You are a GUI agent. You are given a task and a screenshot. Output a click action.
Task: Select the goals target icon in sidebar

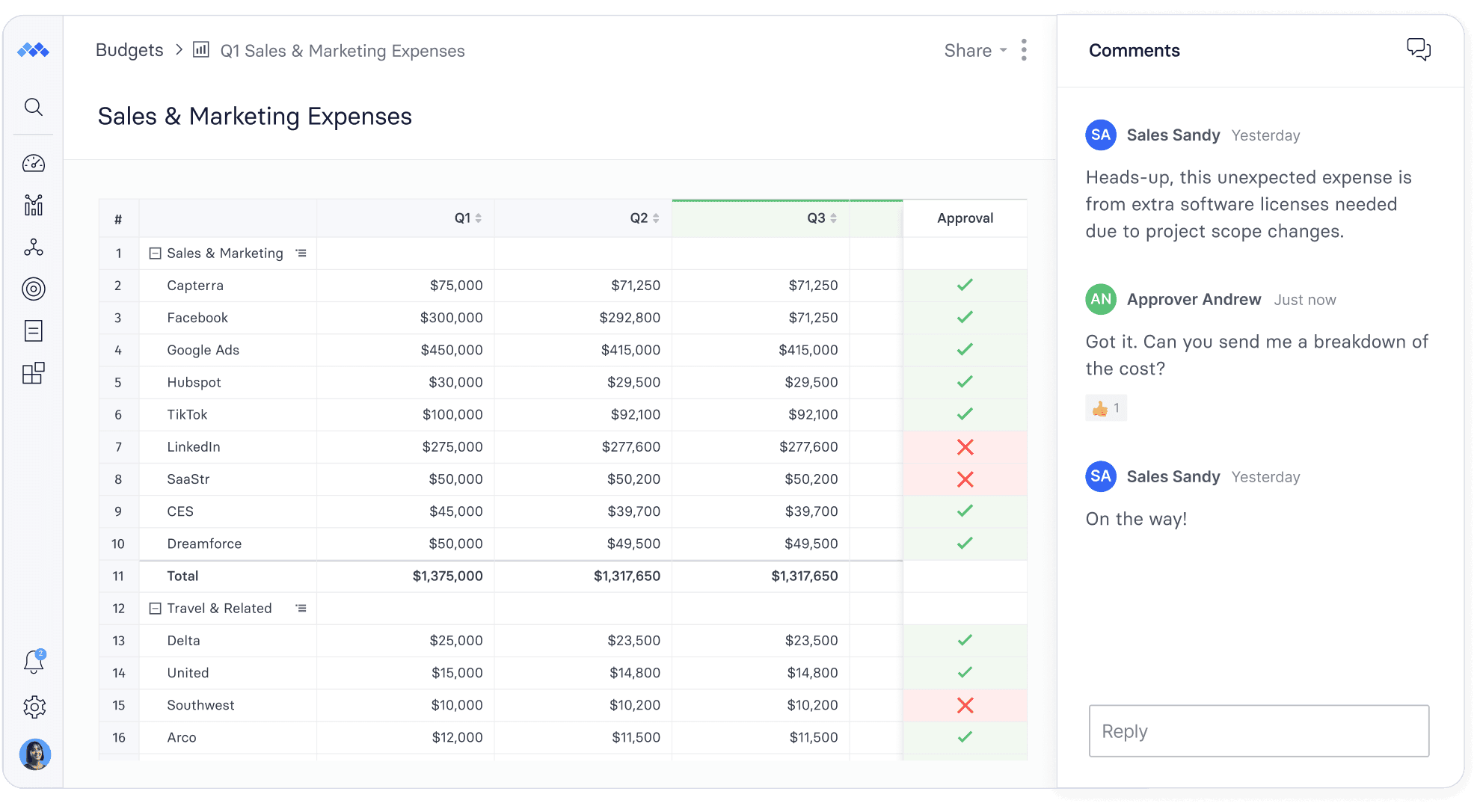(x=33, y=289)
